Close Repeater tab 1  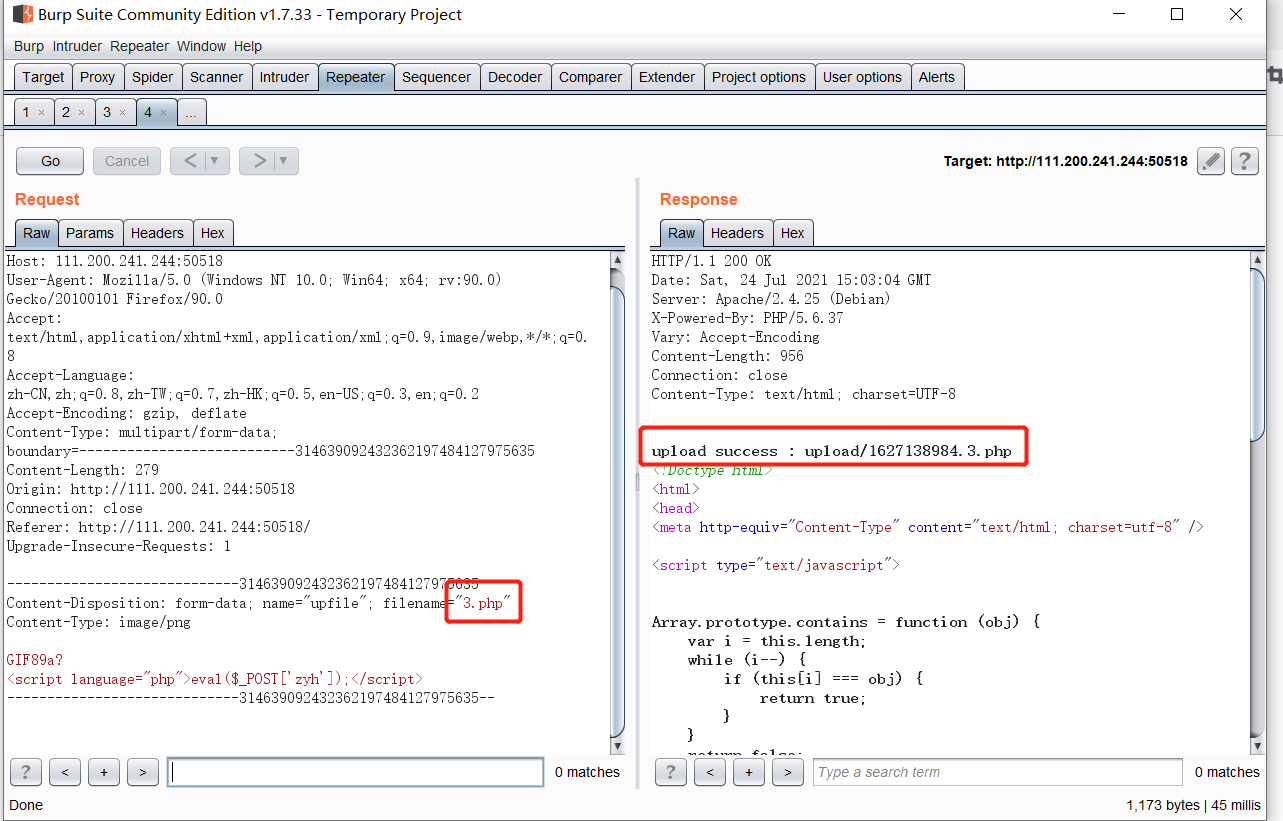[41, 113]
